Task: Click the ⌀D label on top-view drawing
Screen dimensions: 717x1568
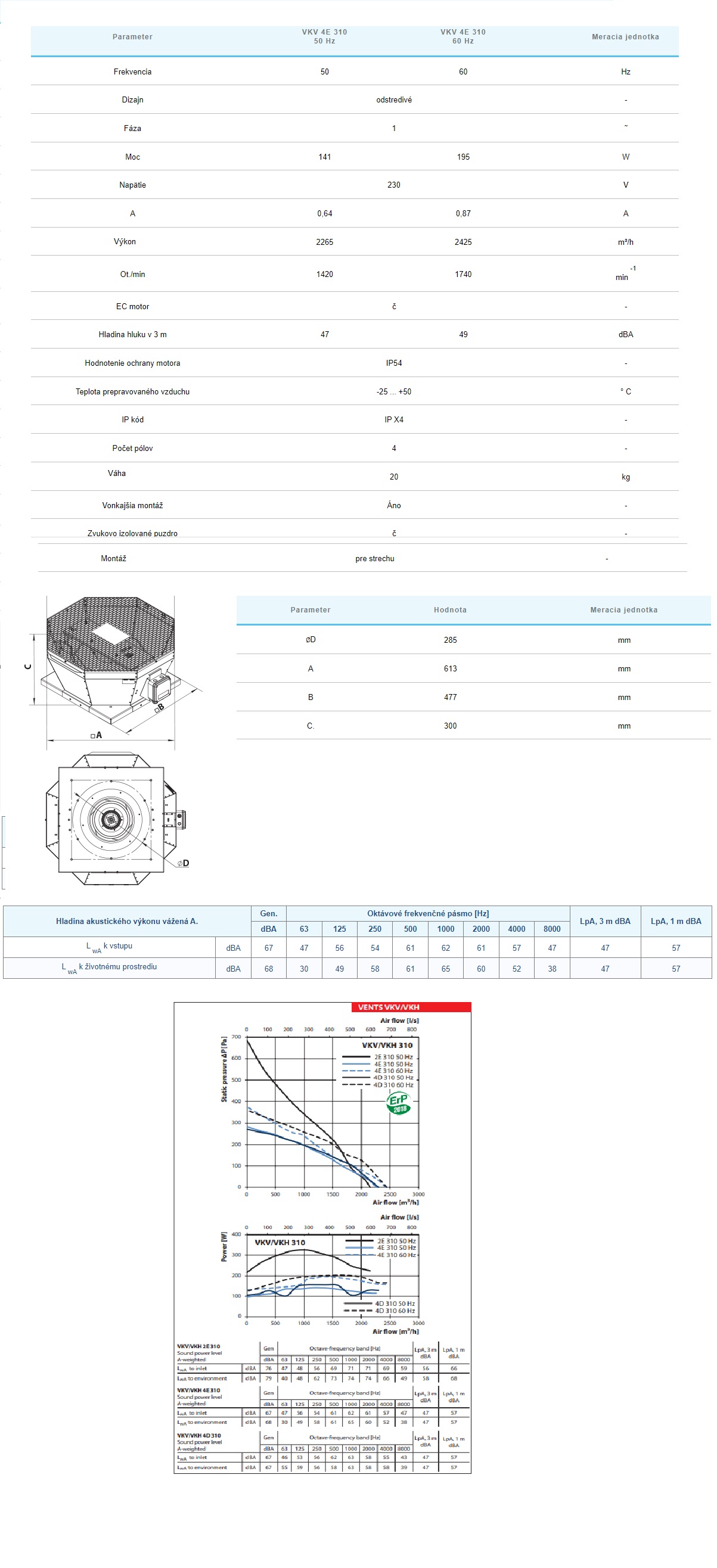Action: click(183, 863)
